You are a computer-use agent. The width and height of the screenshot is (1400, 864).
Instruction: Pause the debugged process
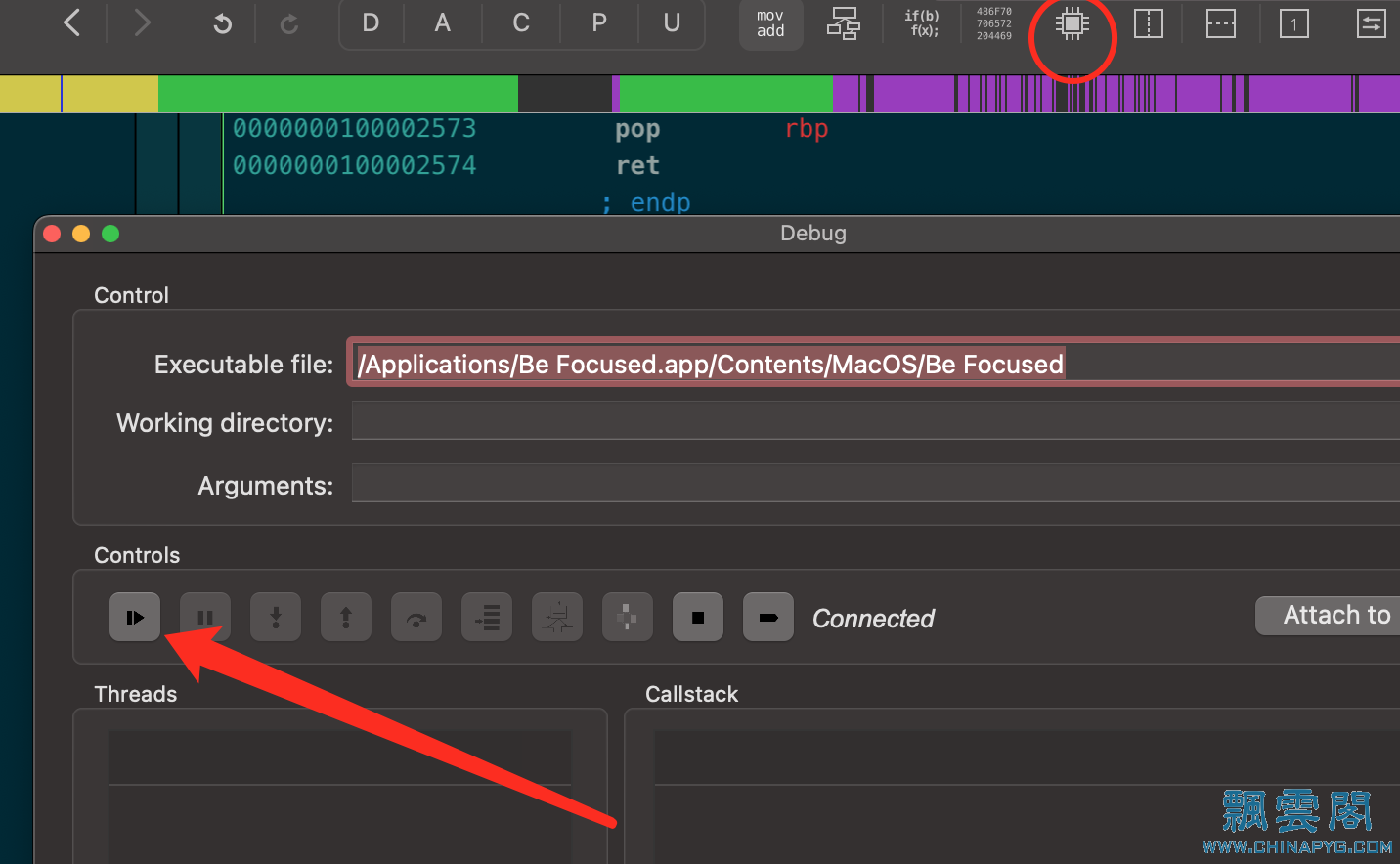tap(205, 617)
